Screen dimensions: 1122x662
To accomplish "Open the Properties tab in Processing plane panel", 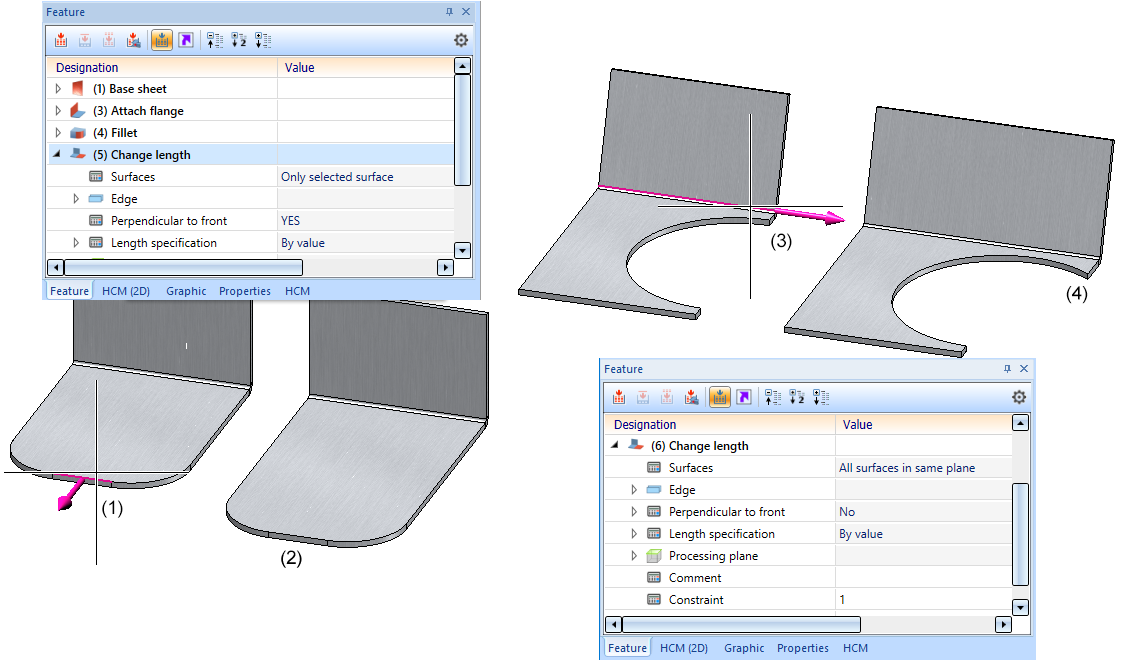I will coord(803,648).
